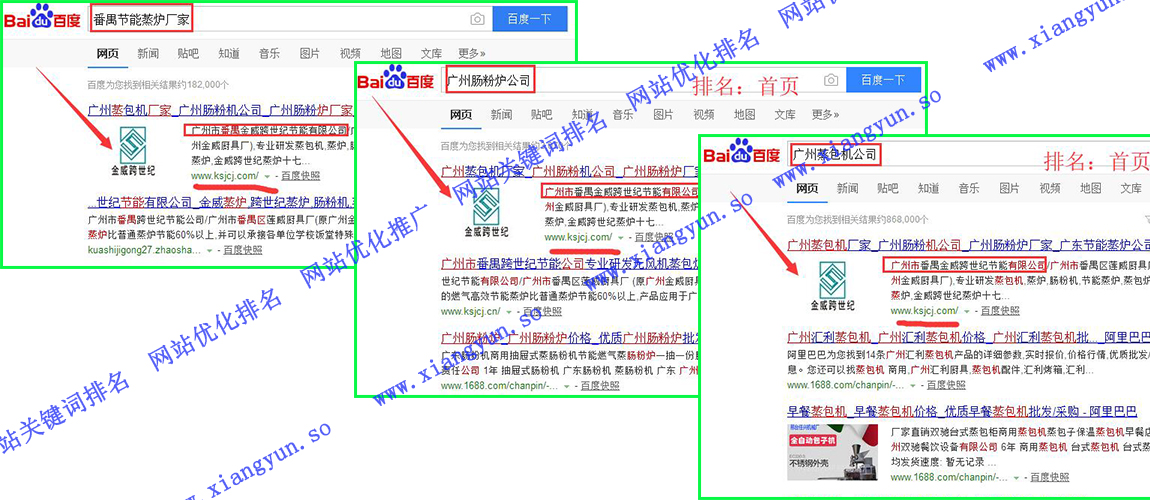Expand arrow under 早餐蒸包机 result URL

tap(1015, 477)
